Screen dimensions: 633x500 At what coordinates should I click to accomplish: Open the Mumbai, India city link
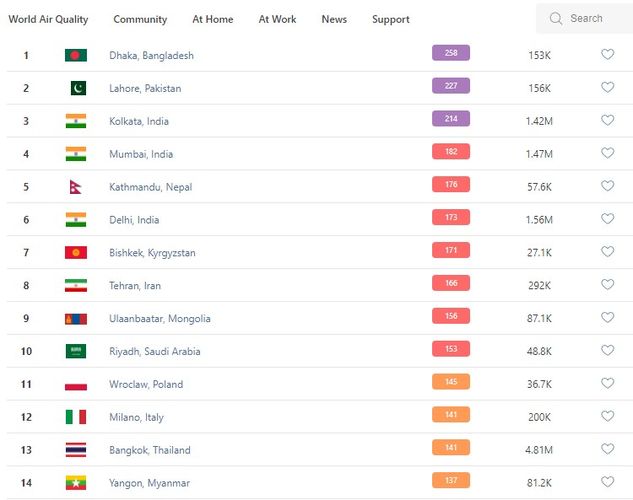click(x=141, y=154)
